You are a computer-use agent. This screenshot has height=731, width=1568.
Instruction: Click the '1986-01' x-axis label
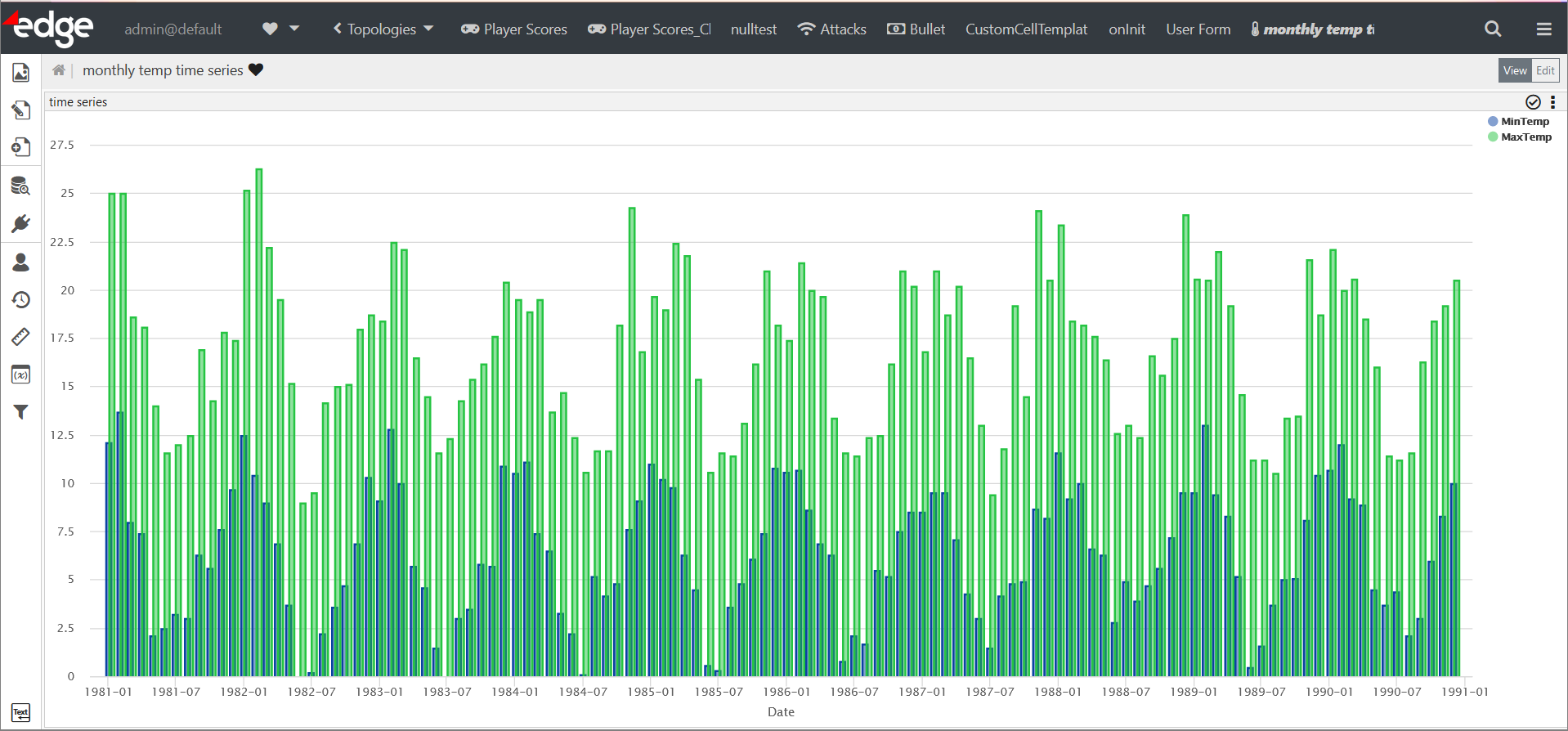click(786, 692)
